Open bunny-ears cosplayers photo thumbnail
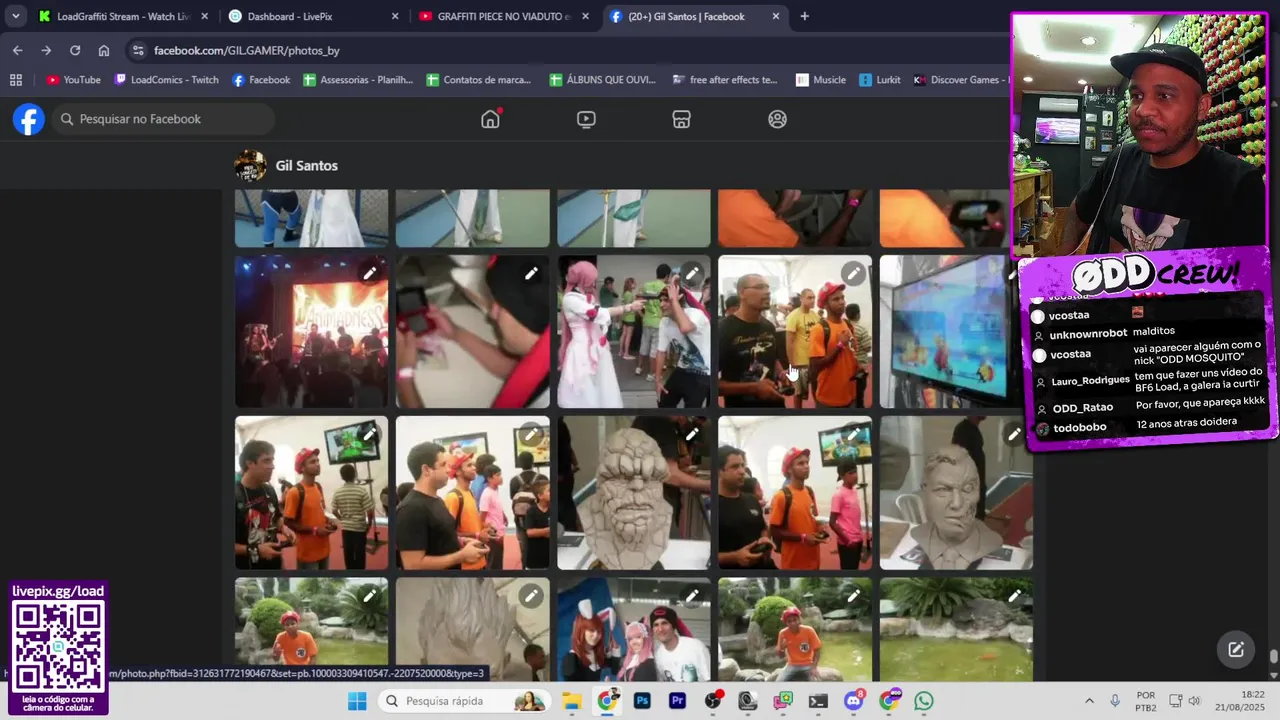The width and height of the screenshot is (1280, 720). pyautogui.click(x=634, y=630)
